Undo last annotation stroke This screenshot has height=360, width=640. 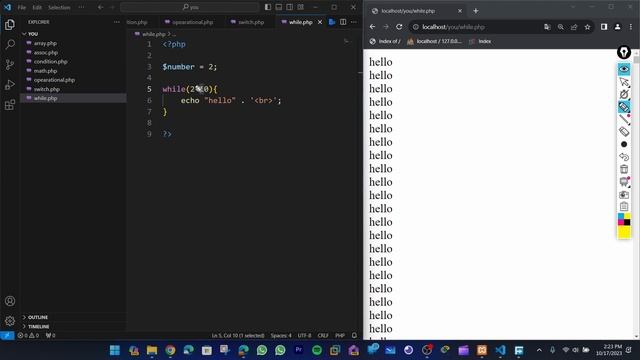pos(624,157)
